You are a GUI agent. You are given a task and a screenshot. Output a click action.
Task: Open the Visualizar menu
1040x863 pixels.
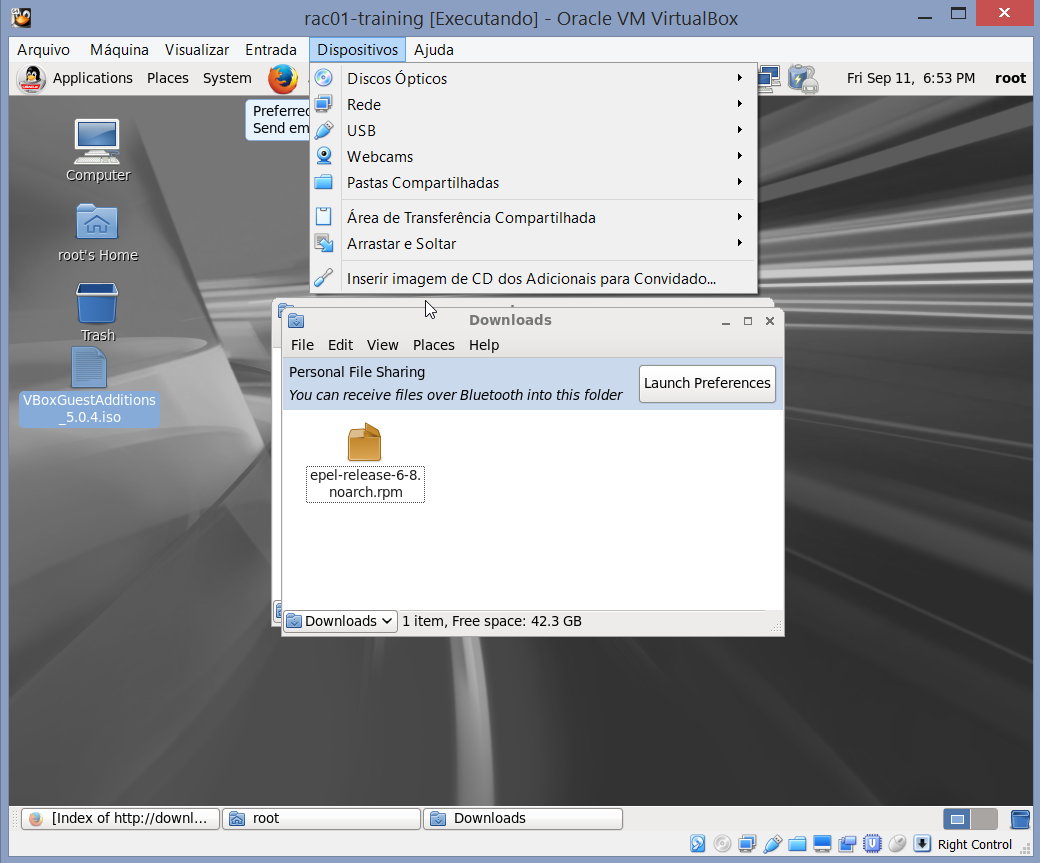(x=197, y=50)
